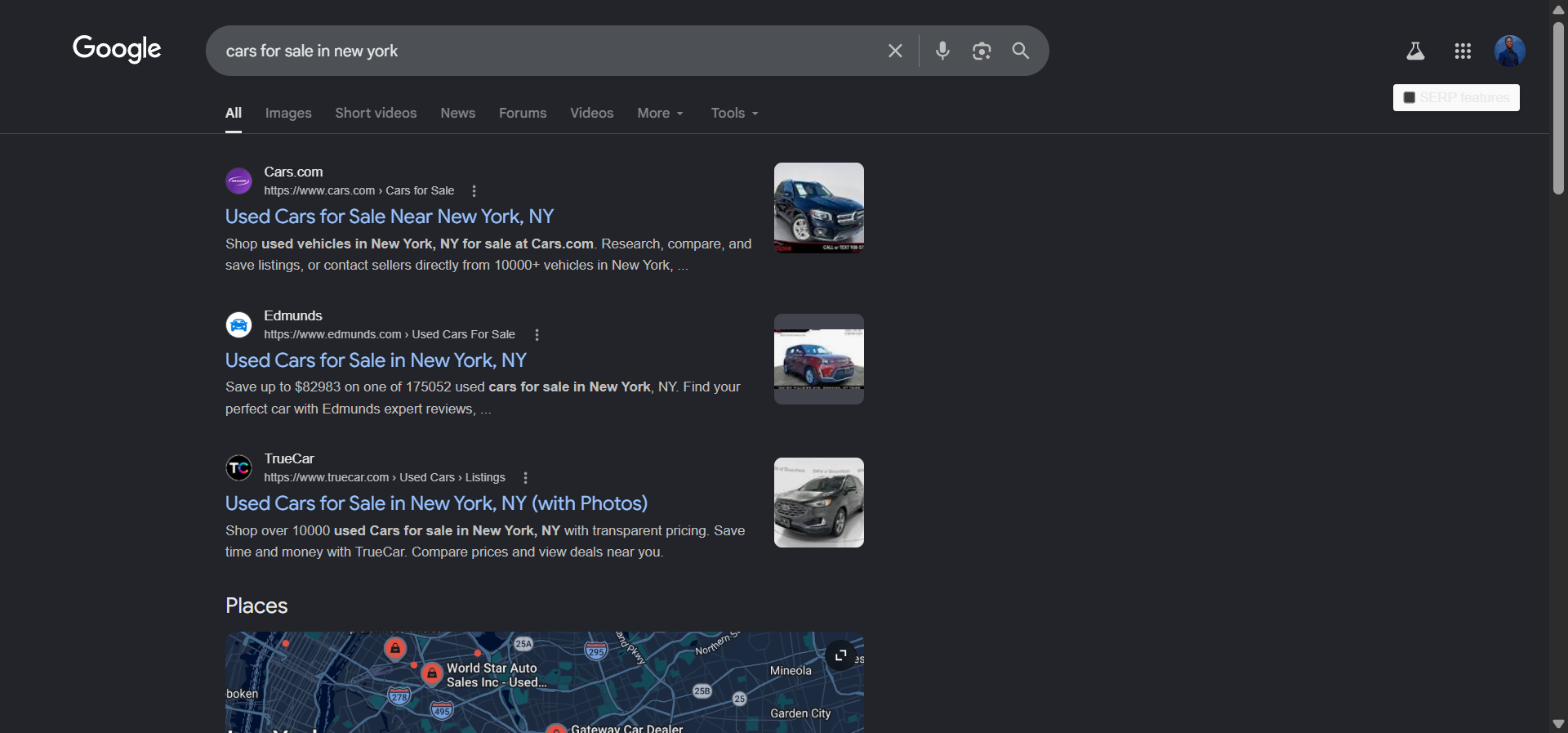Go to Google homepage via logo

pos(117,49)
